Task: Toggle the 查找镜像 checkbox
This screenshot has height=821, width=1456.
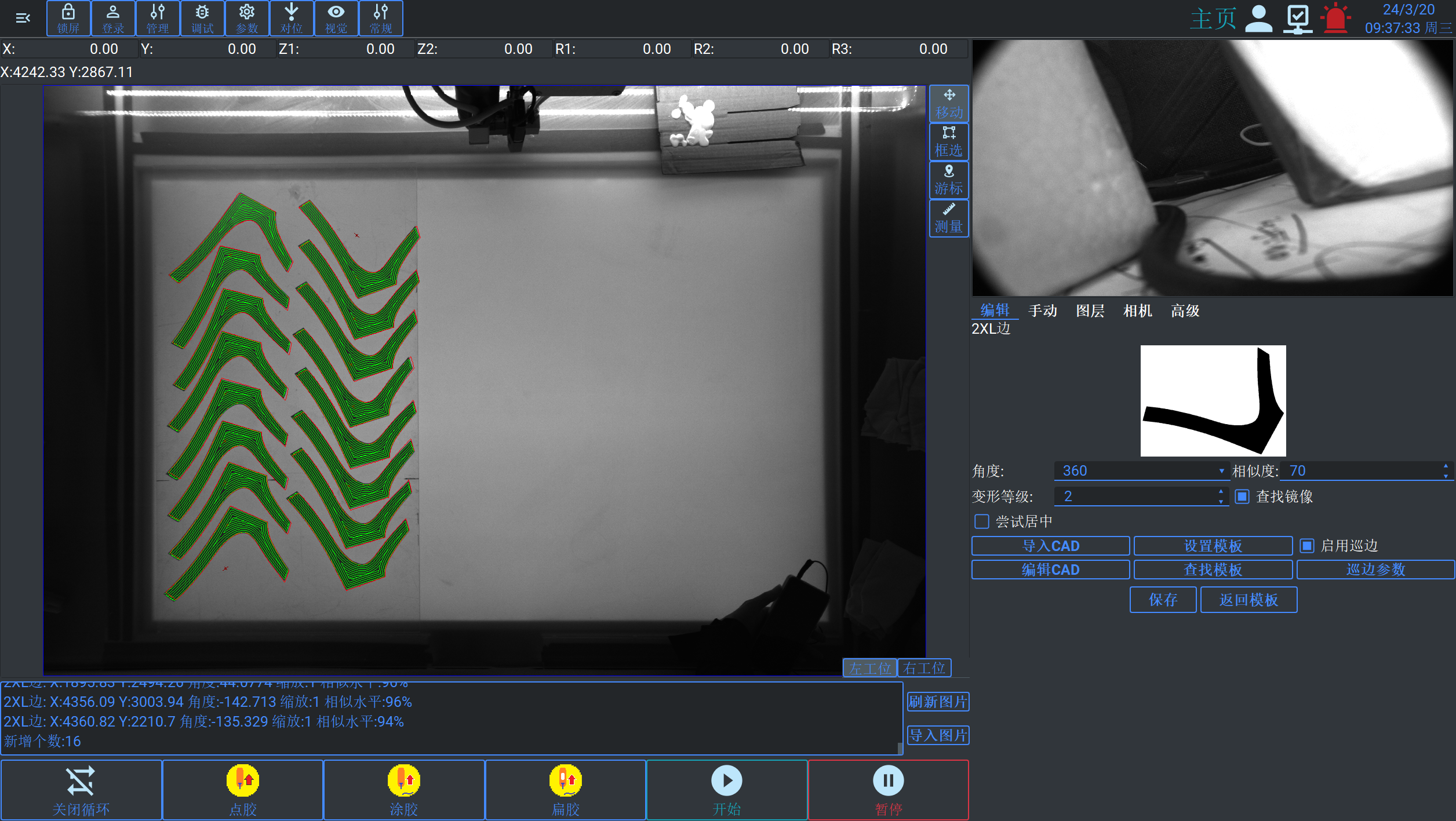Action: [x=1242, y=497]
